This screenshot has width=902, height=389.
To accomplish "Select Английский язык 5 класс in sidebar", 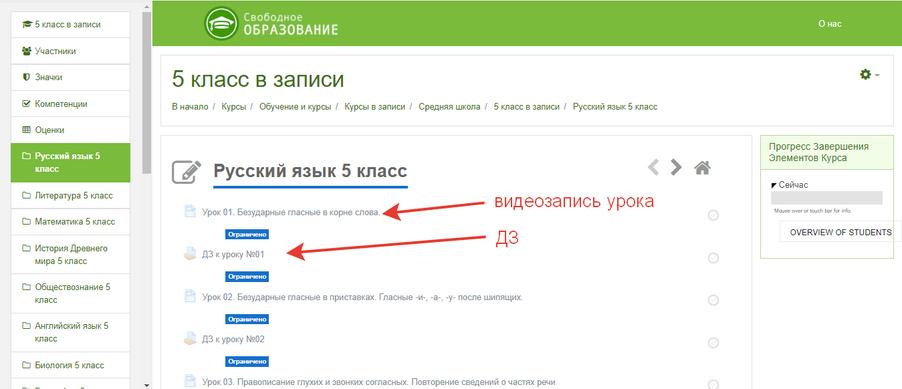I will coord(70,333).
